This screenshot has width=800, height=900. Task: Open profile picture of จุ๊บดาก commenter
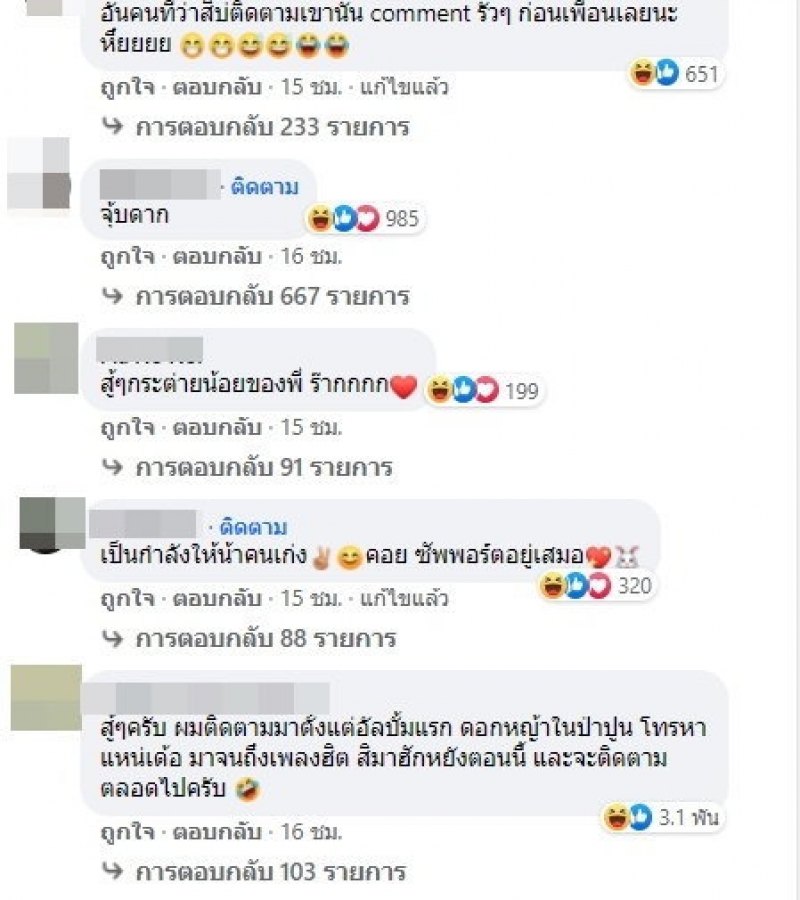click(x=39, y=173)
